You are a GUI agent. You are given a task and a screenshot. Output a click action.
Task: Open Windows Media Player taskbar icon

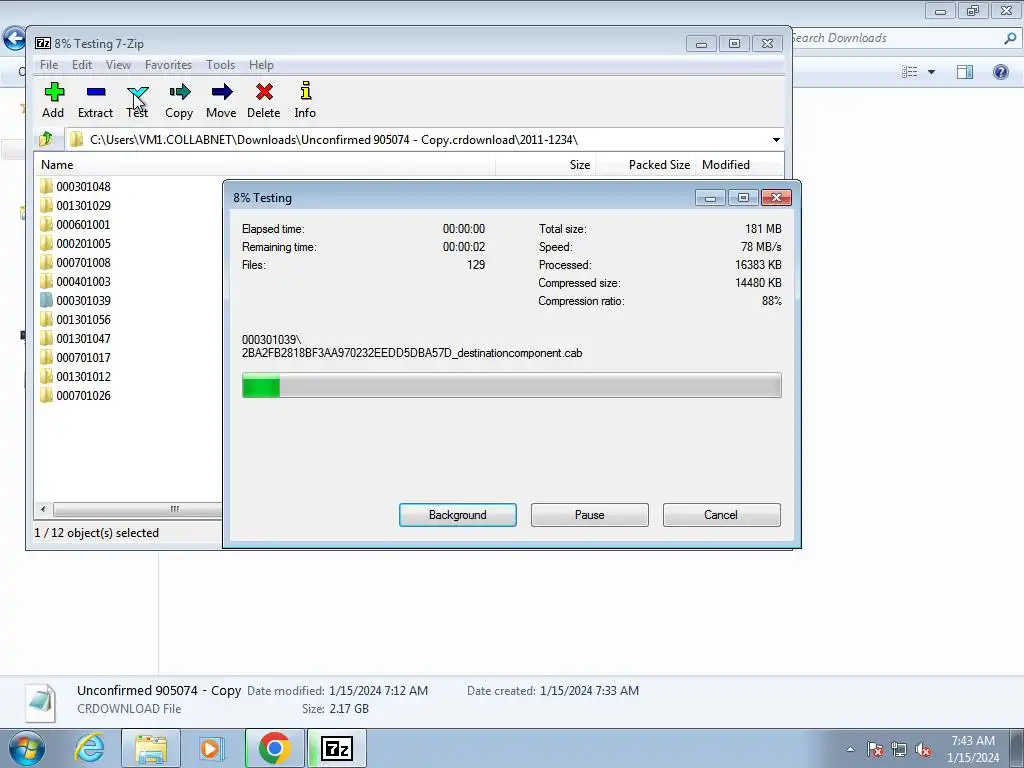[x=211, y=748]
